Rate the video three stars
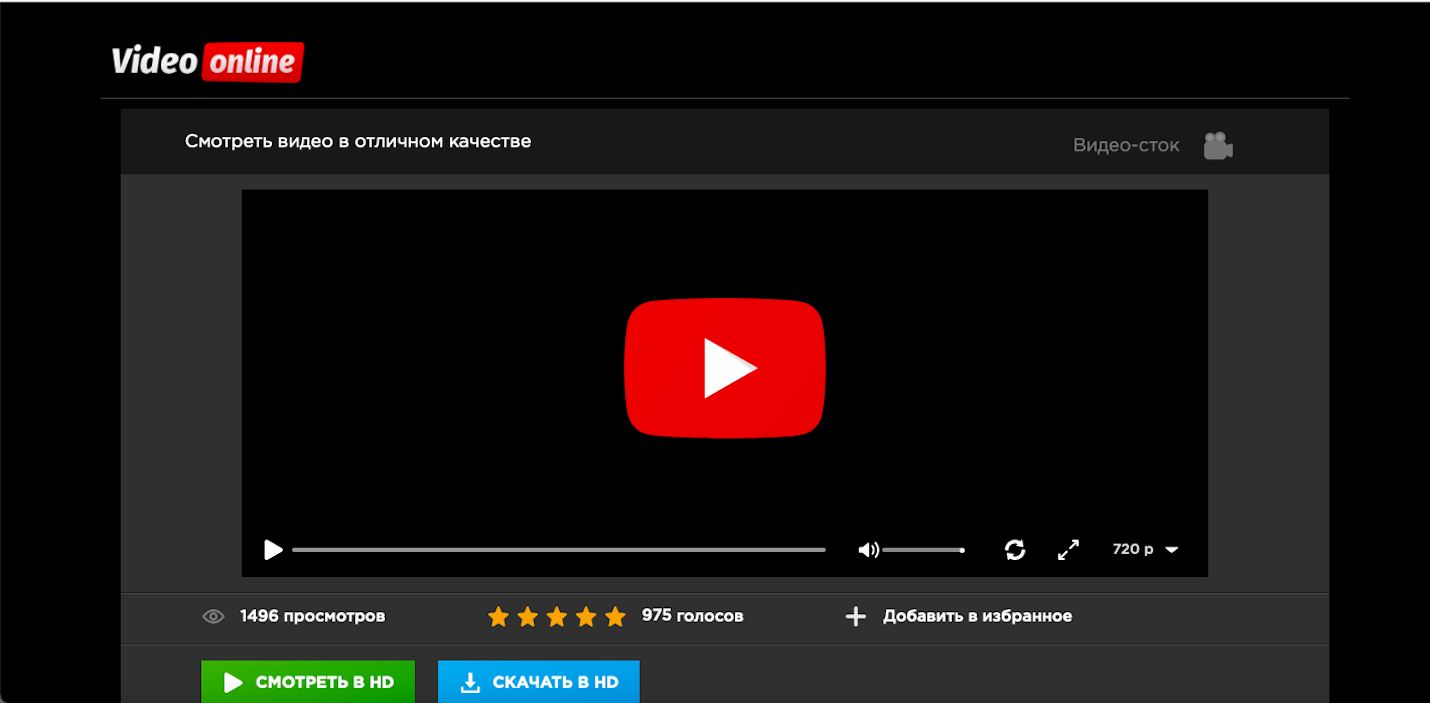 557,616
